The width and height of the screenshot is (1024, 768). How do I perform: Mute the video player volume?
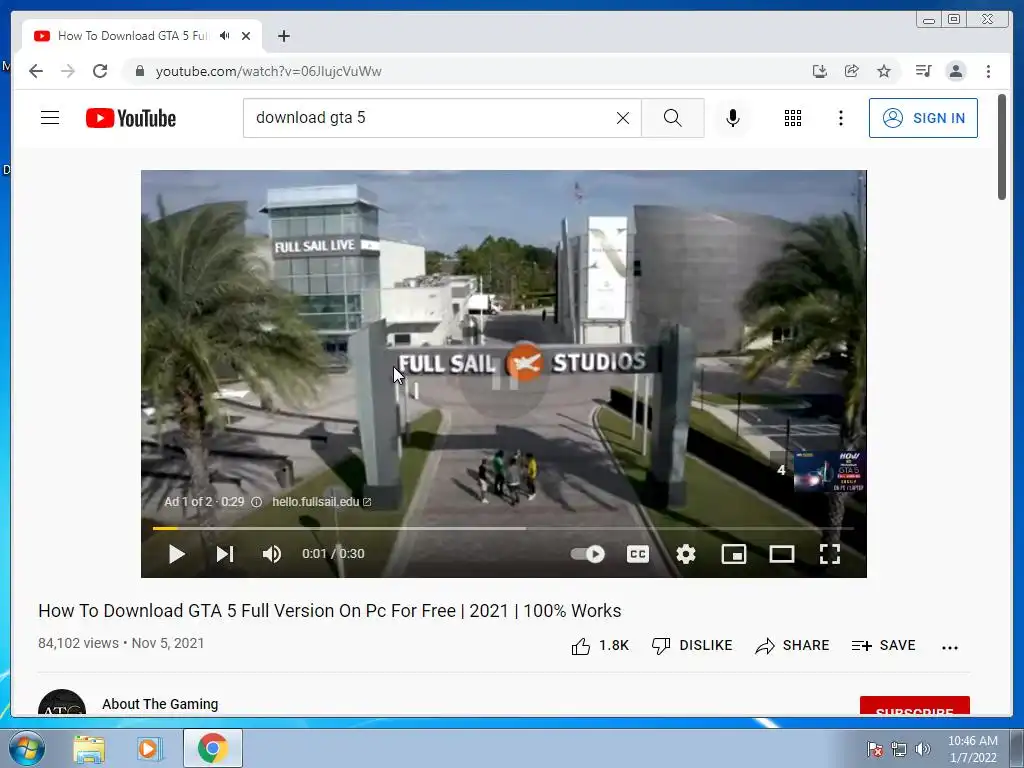[272, 554]
